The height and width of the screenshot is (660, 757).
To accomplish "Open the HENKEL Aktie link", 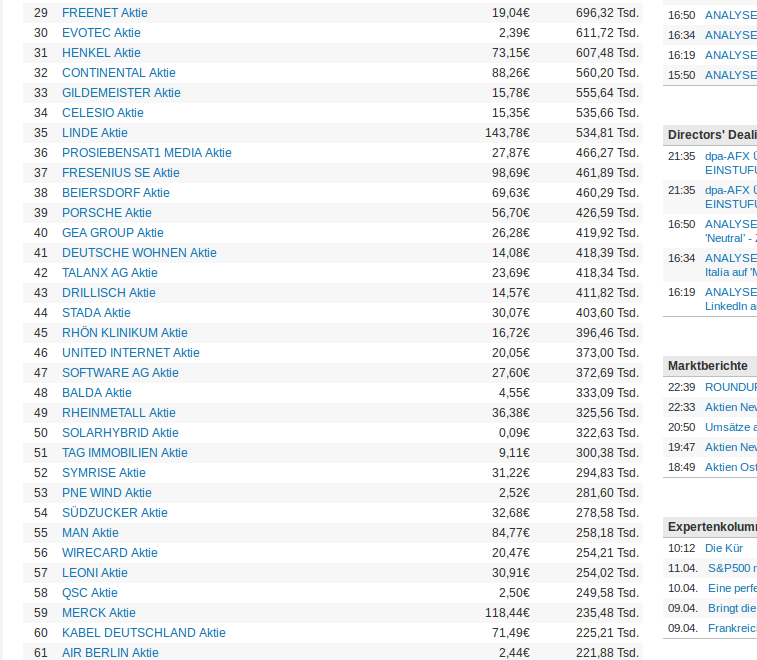I will pyautogui.click(x=101, y=53).
